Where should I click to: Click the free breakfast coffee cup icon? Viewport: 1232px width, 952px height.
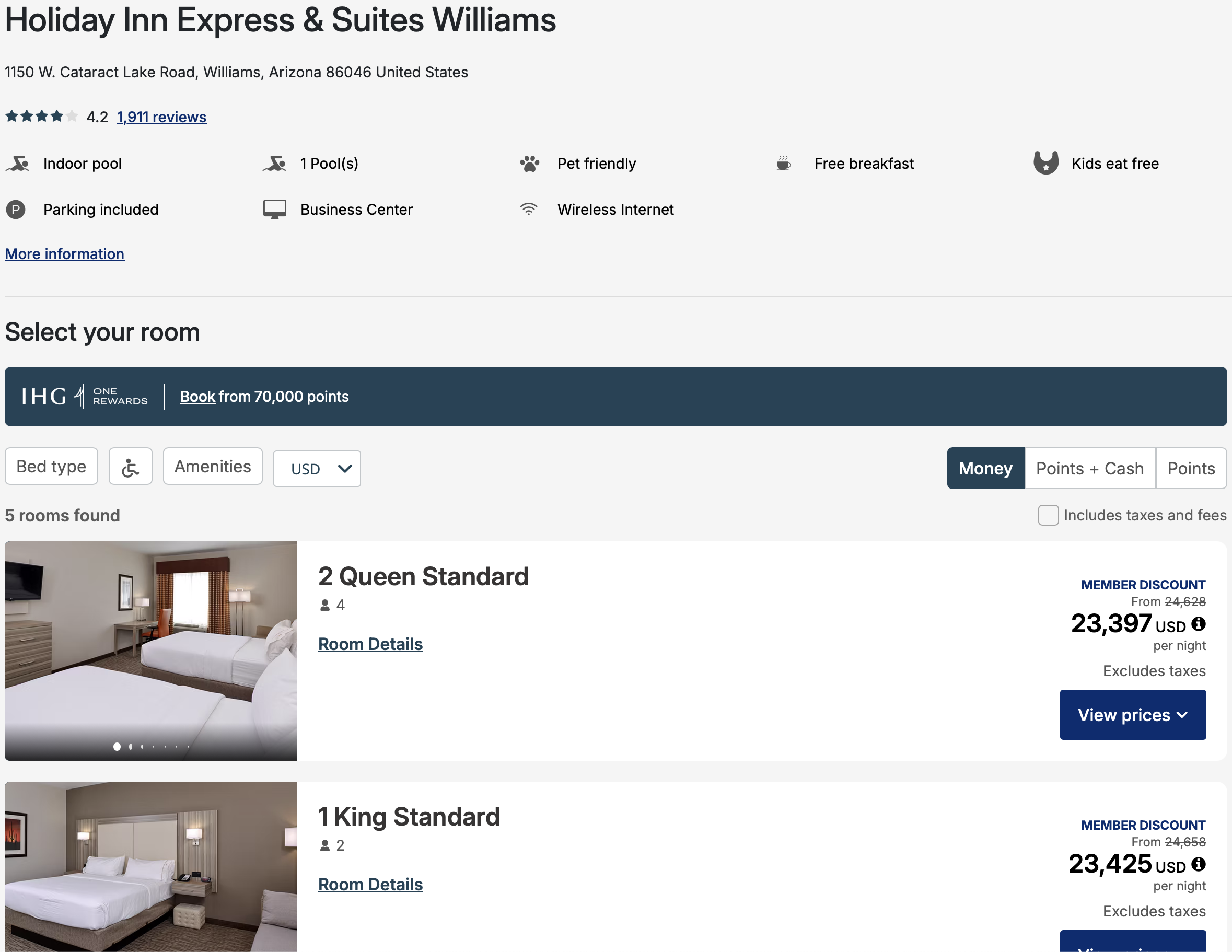(x=784, y=163)
